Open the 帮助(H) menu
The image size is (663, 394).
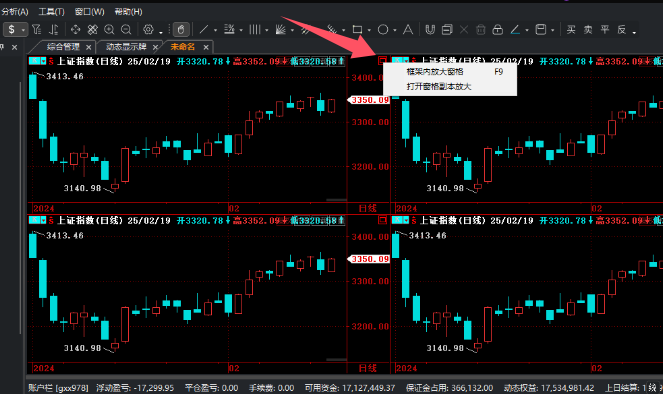128,12
